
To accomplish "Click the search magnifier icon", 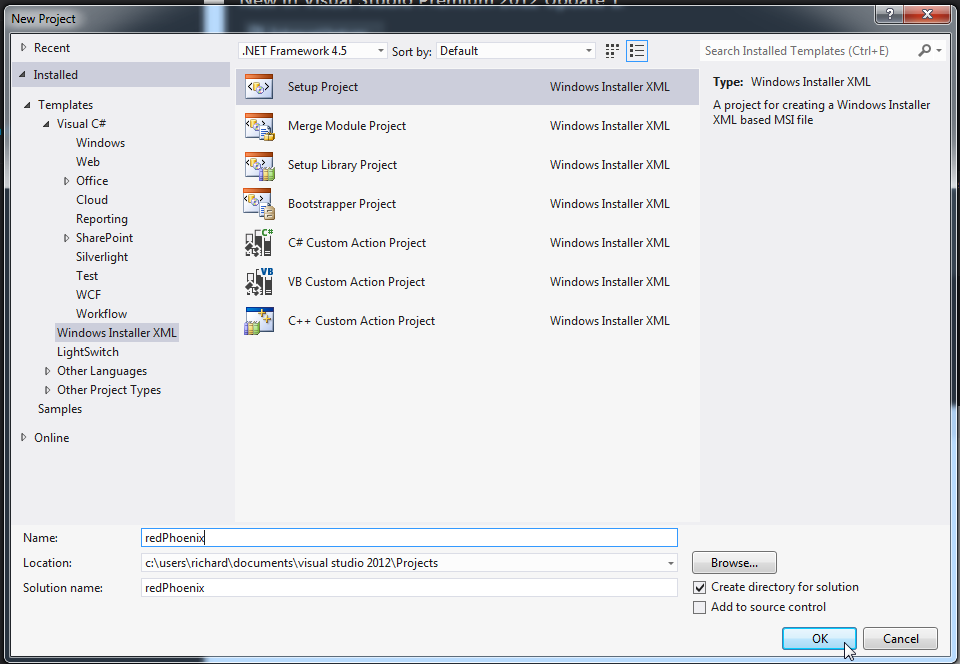I will point(924,50).
